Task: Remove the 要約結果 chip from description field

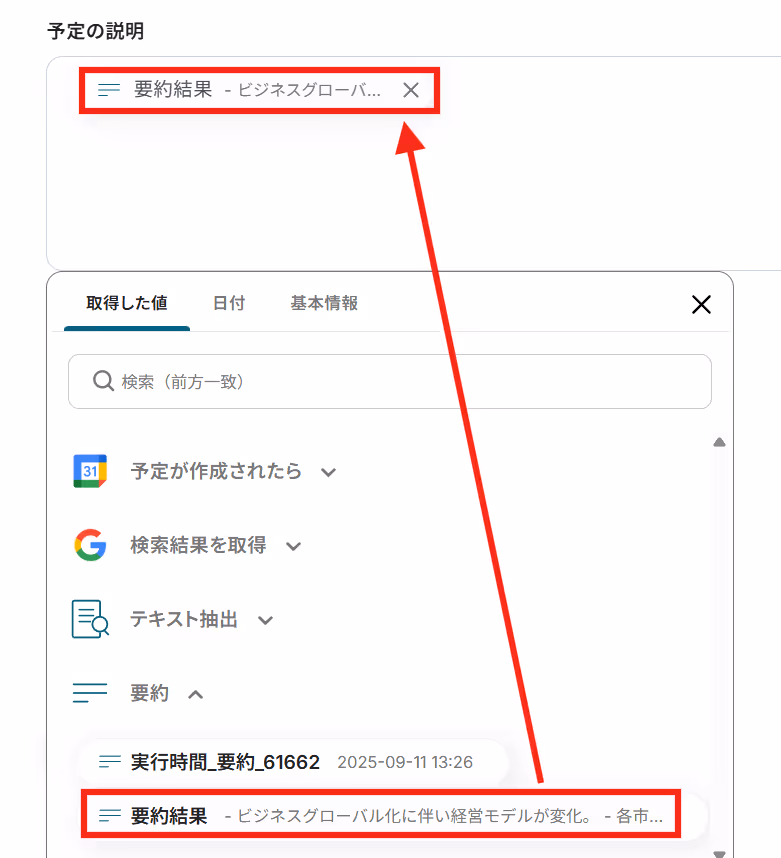Action: click(411, 90)
